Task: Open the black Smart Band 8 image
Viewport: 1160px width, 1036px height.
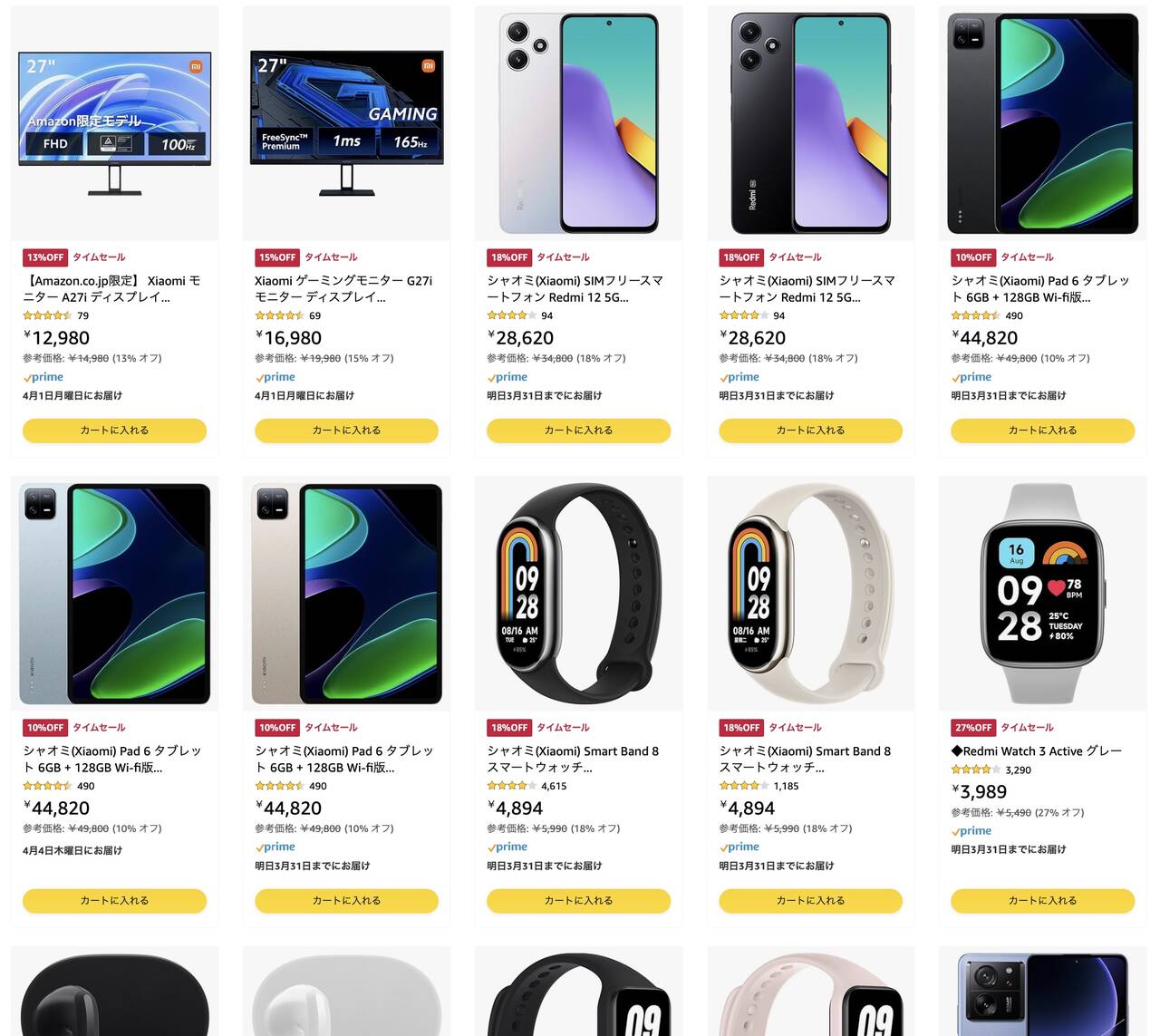Action: [x=578, y=594]
